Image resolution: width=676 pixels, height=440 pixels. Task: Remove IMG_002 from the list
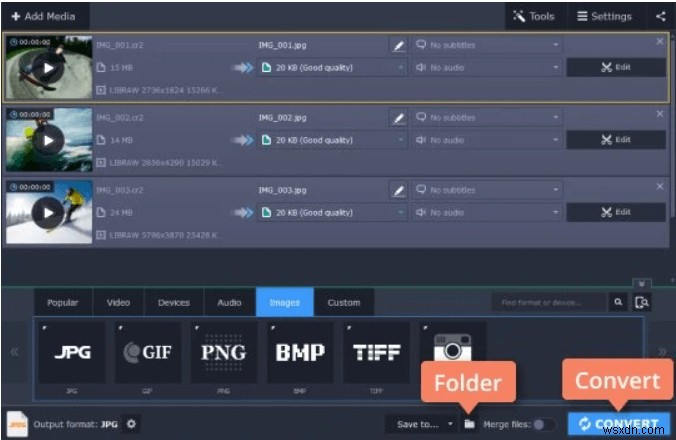660,114
